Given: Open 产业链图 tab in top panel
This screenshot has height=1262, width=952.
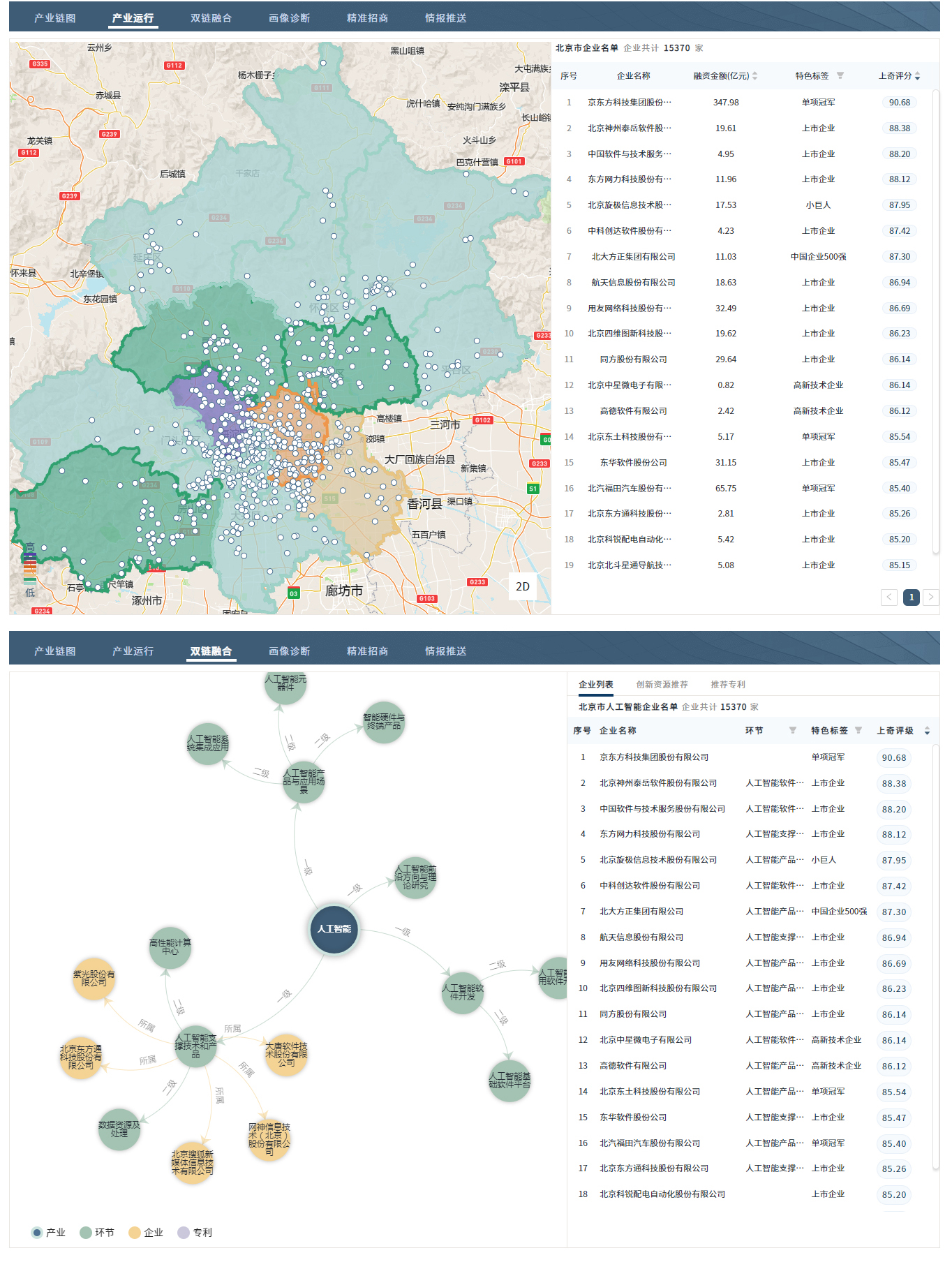Looking at the screenshot, I should pos(54,18).
